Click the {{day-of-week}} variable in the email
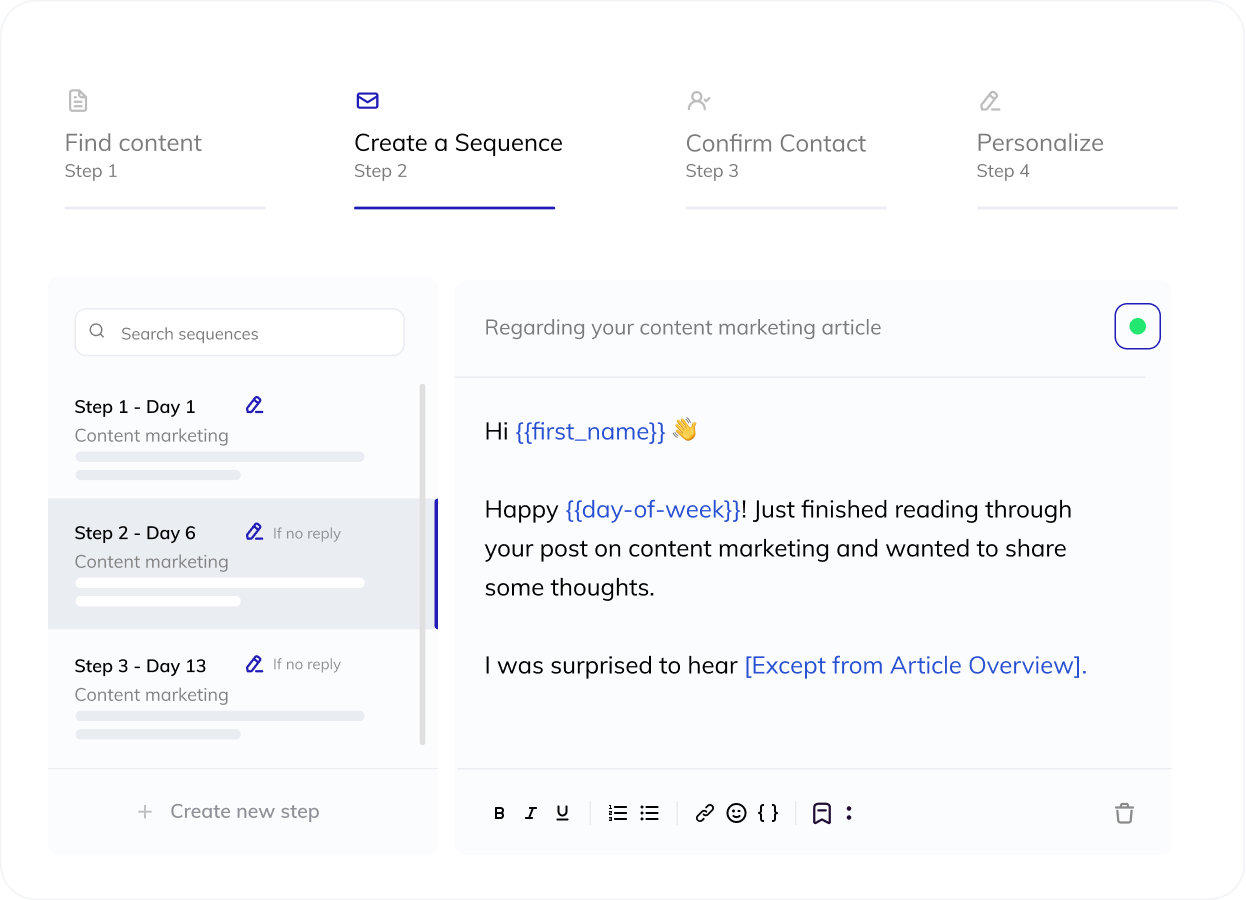 pyautogui.click(x=653, y=510)
